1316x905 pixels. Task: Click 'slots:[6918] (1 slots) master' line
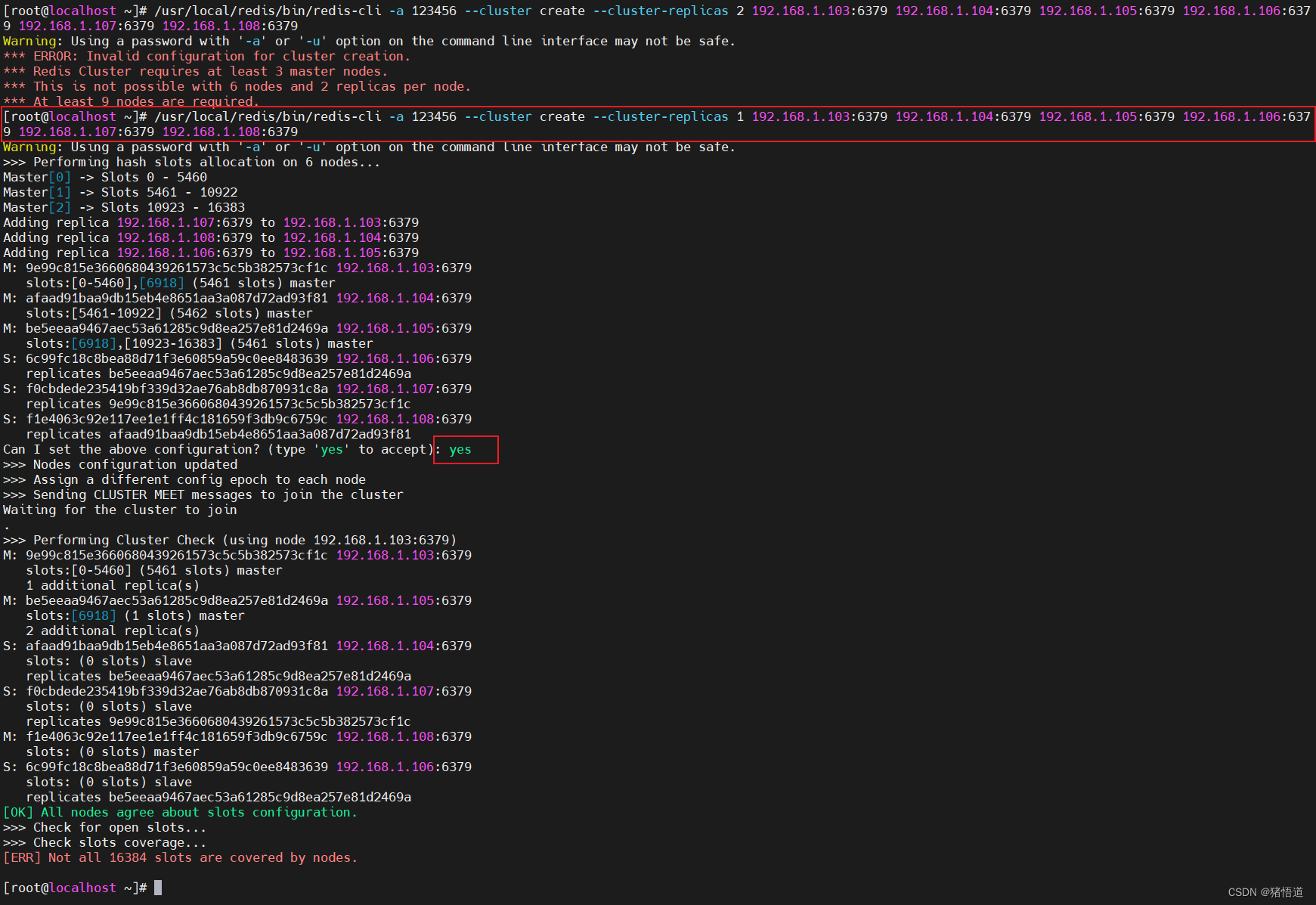[135, 615]
